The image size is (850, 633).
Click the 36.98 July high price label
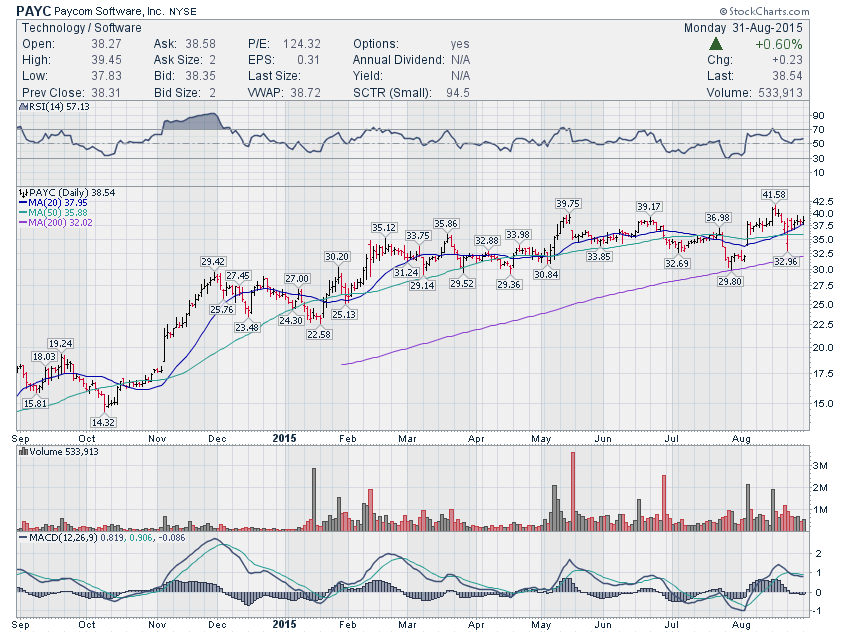click(718, 217)
